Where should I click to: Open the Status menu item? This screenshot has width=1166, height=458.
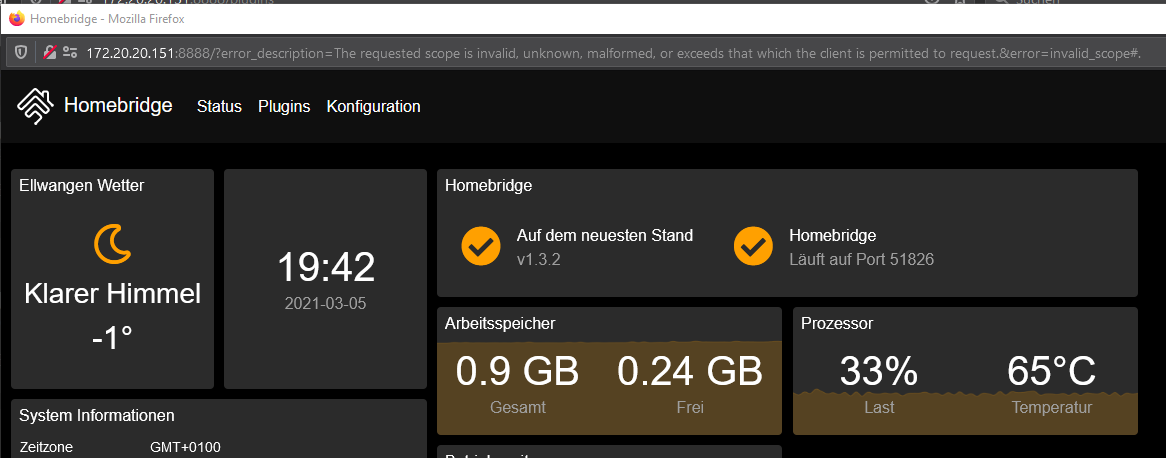pos(219,106)
